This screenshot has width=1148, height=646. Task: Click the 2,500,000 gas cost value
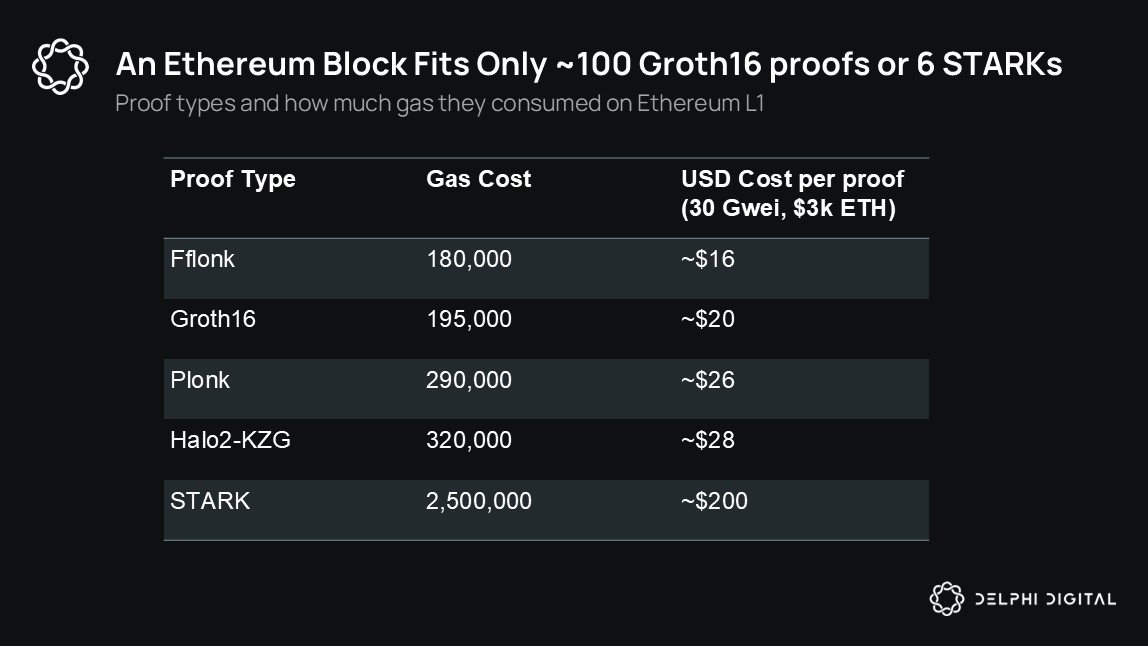click(479, 500)
